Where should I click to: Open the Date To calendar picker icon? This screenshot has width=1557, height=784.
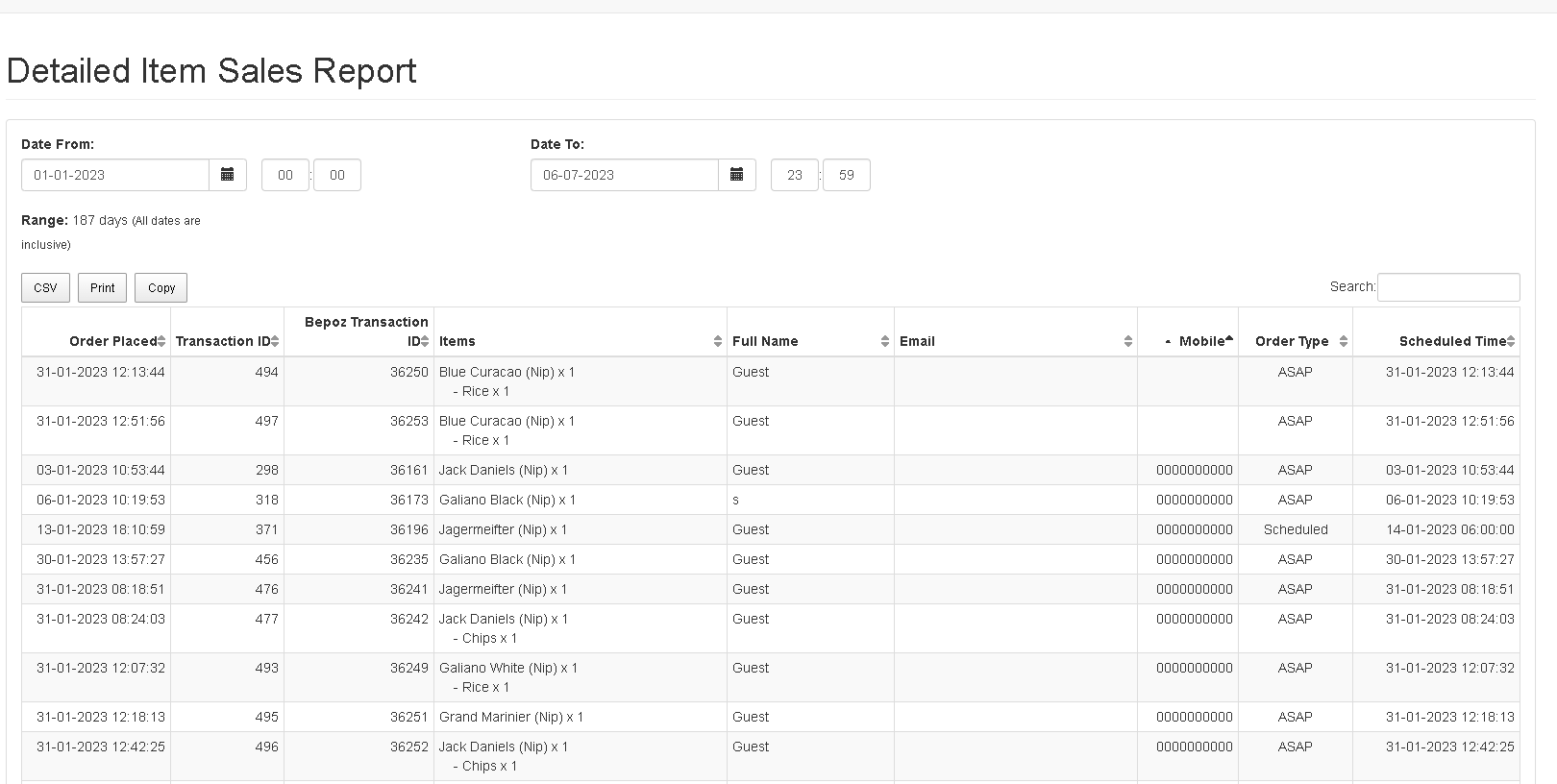pyautogui.click(x=737, y=175)
